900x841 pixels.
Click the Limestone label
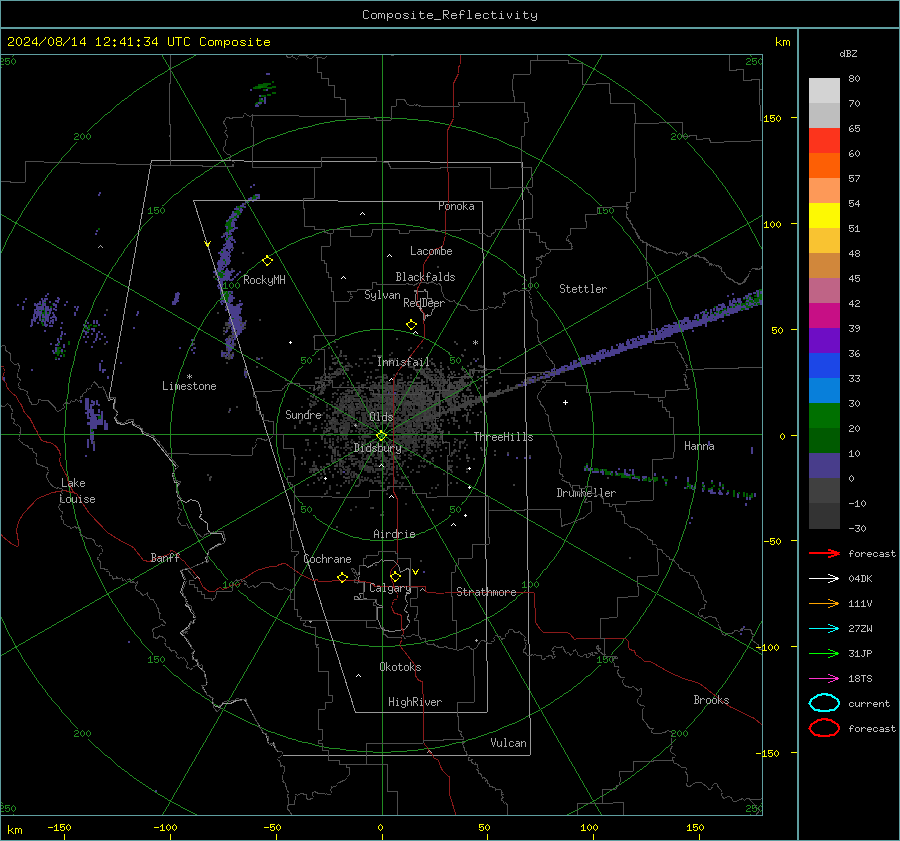[x=189, y=386]
